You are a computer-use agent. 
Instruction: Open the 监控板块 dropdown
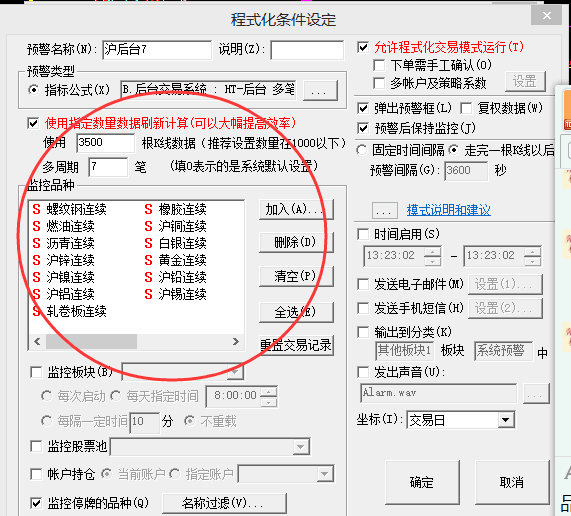[x=235, y=372]
